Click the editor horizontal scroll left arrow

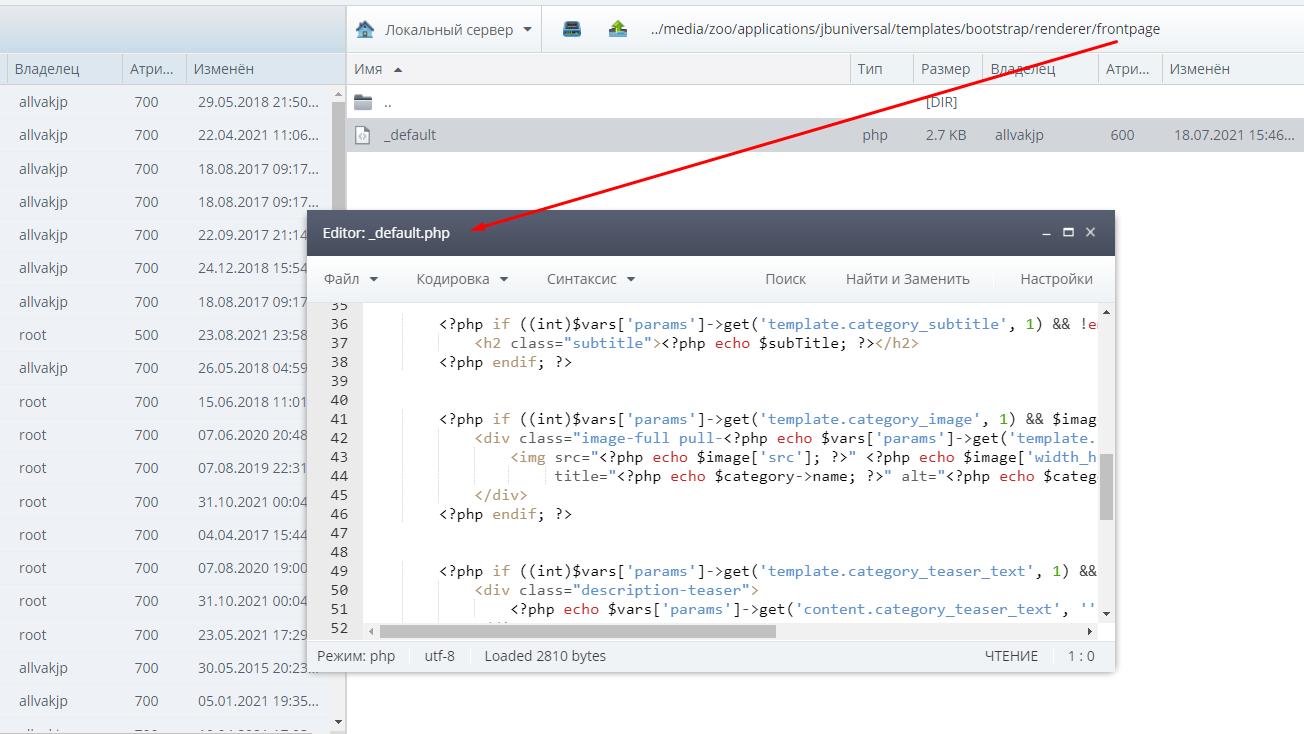[x=372, y=631]
